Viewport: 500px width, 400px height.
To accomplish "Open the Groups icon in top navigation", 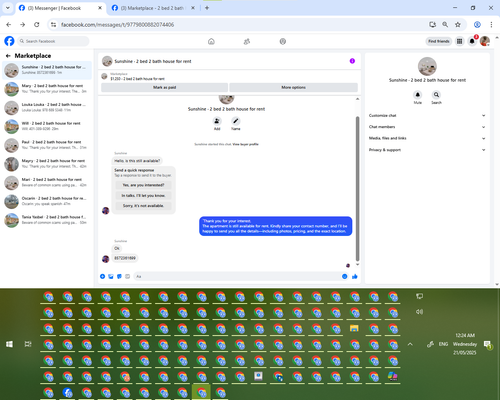I will click(283, 41).
